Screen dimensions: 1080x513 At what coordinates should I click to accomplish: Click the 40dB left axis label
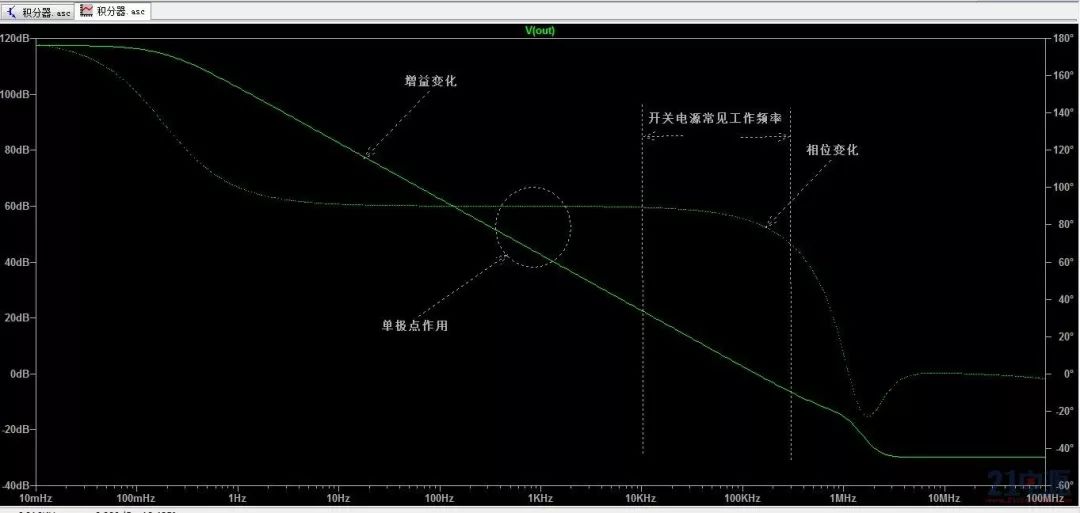[17, 262]
